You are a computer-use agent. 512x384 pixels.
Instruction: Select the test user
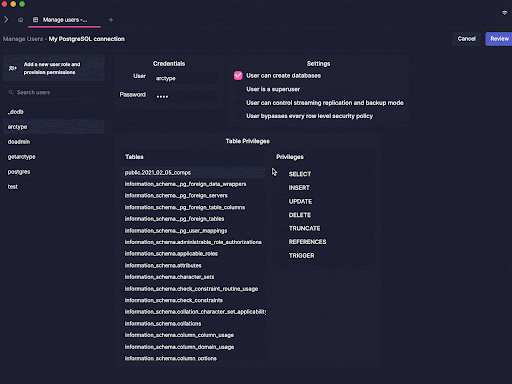(54, 187)
